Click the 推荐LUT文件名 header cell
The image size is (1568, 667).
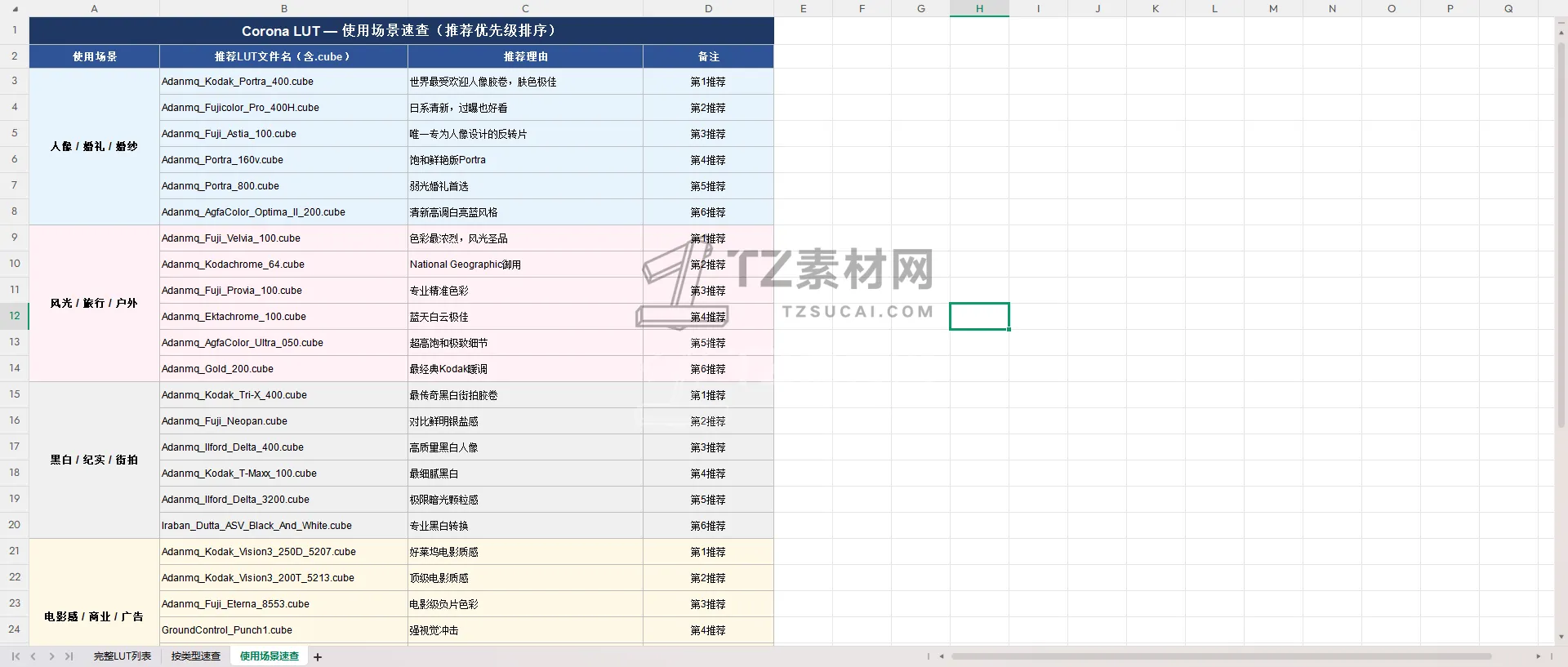click(284, 56)
